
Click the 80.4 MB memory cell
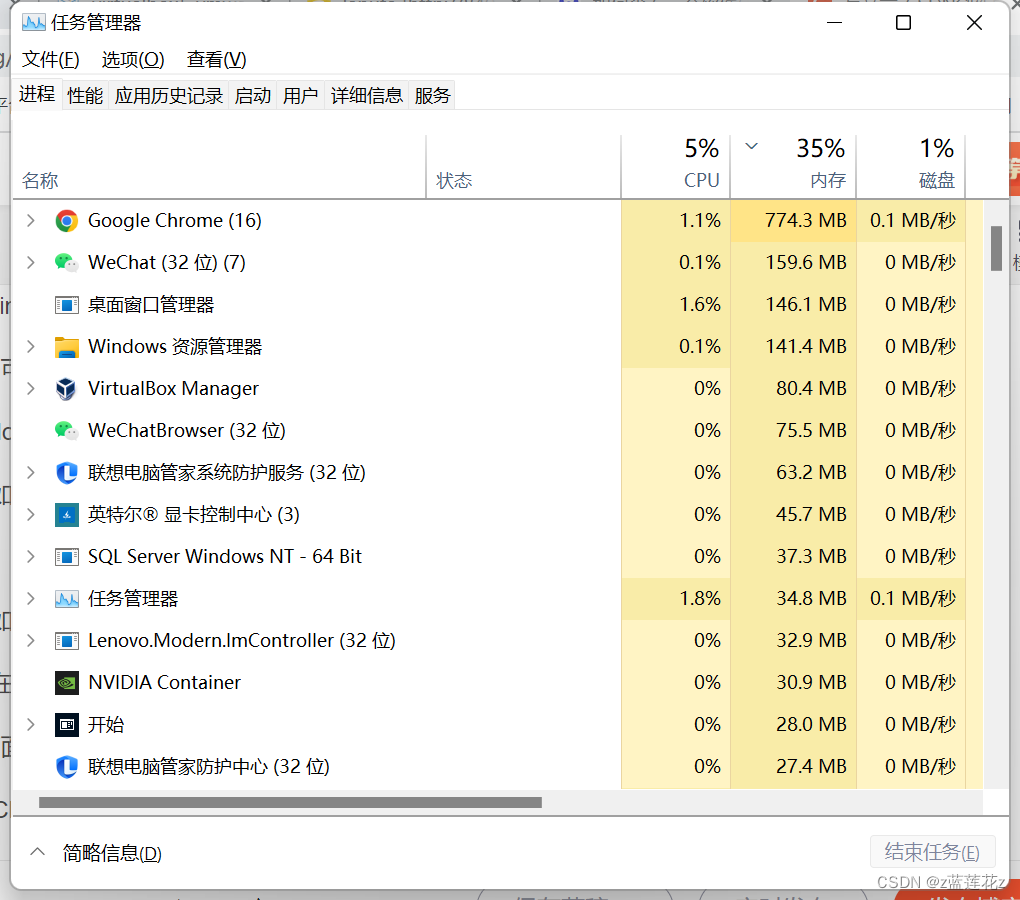coord(794,389)
